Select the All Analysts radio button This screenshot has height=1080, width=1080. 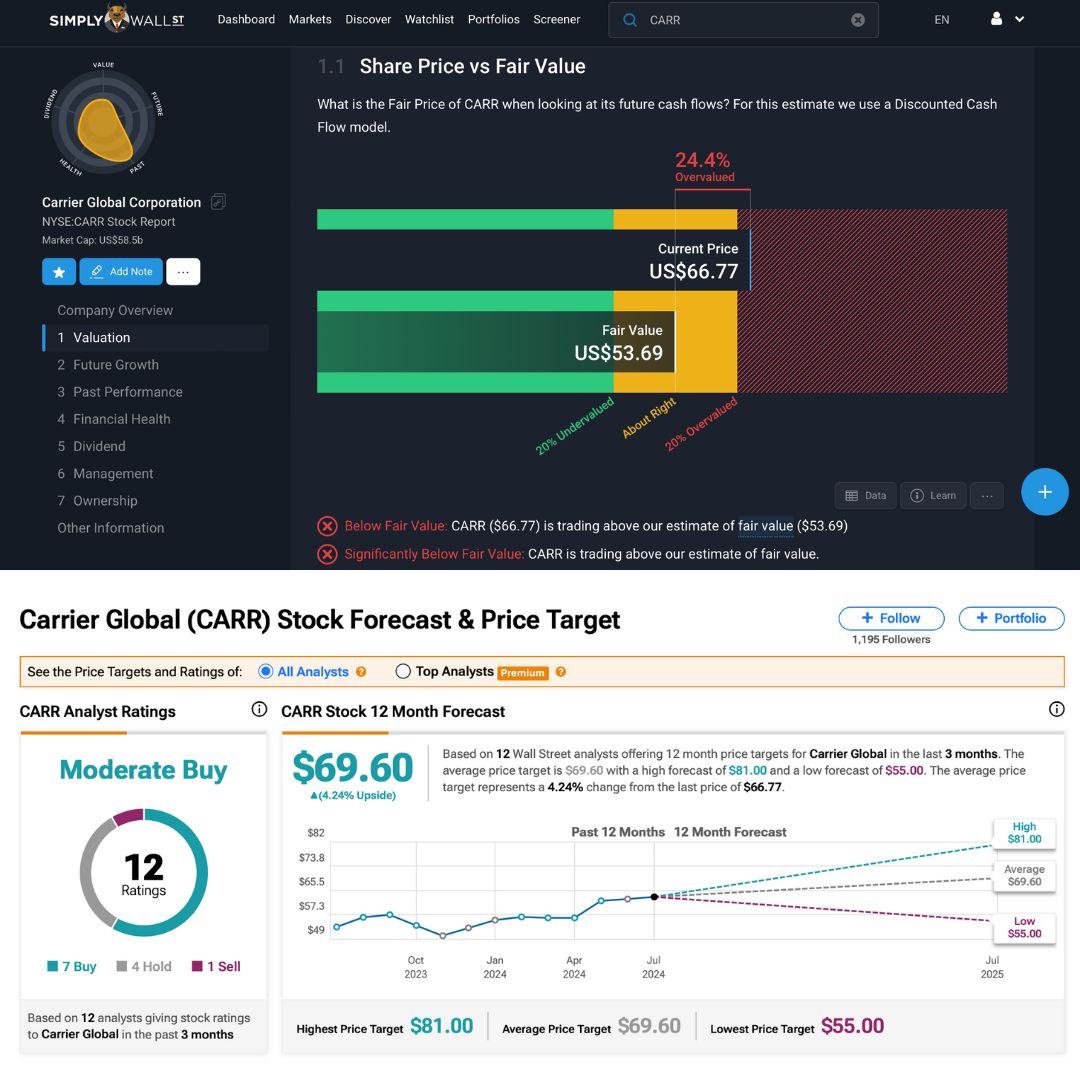pos(265,671)
